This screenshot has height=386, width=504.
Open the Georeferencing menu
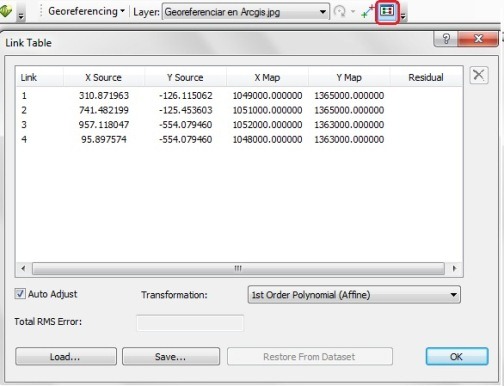click(86, 11)
